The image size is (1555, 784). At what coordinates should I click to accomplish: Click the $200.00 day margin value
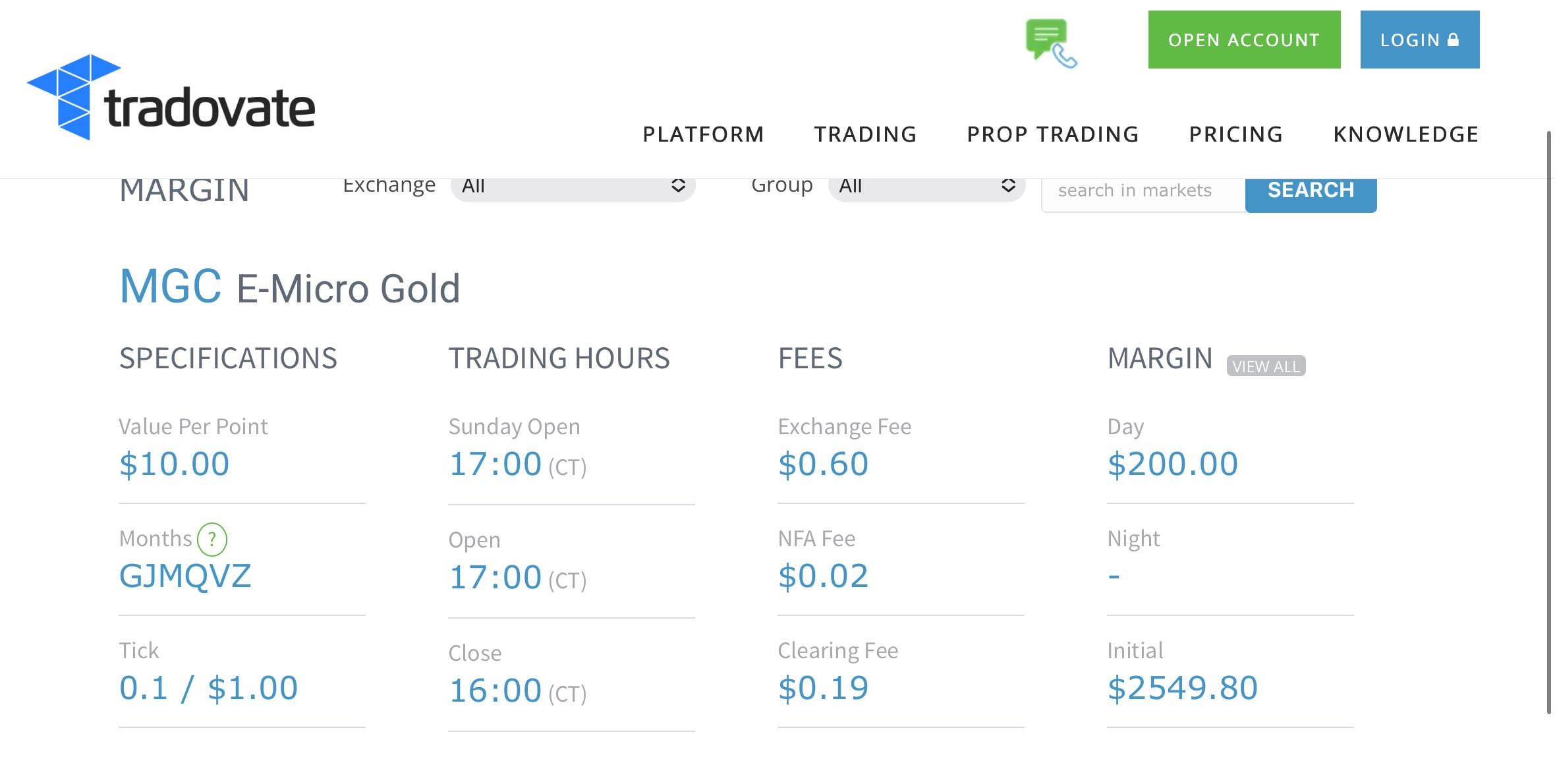[x=1173, y=464]
